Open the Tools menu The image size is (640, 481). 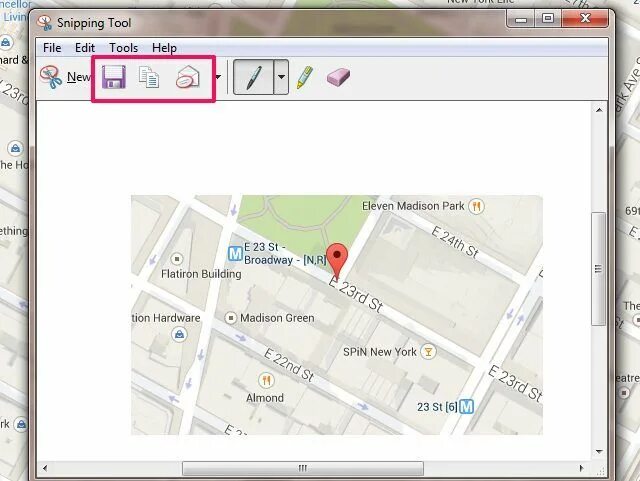(124, 48)
